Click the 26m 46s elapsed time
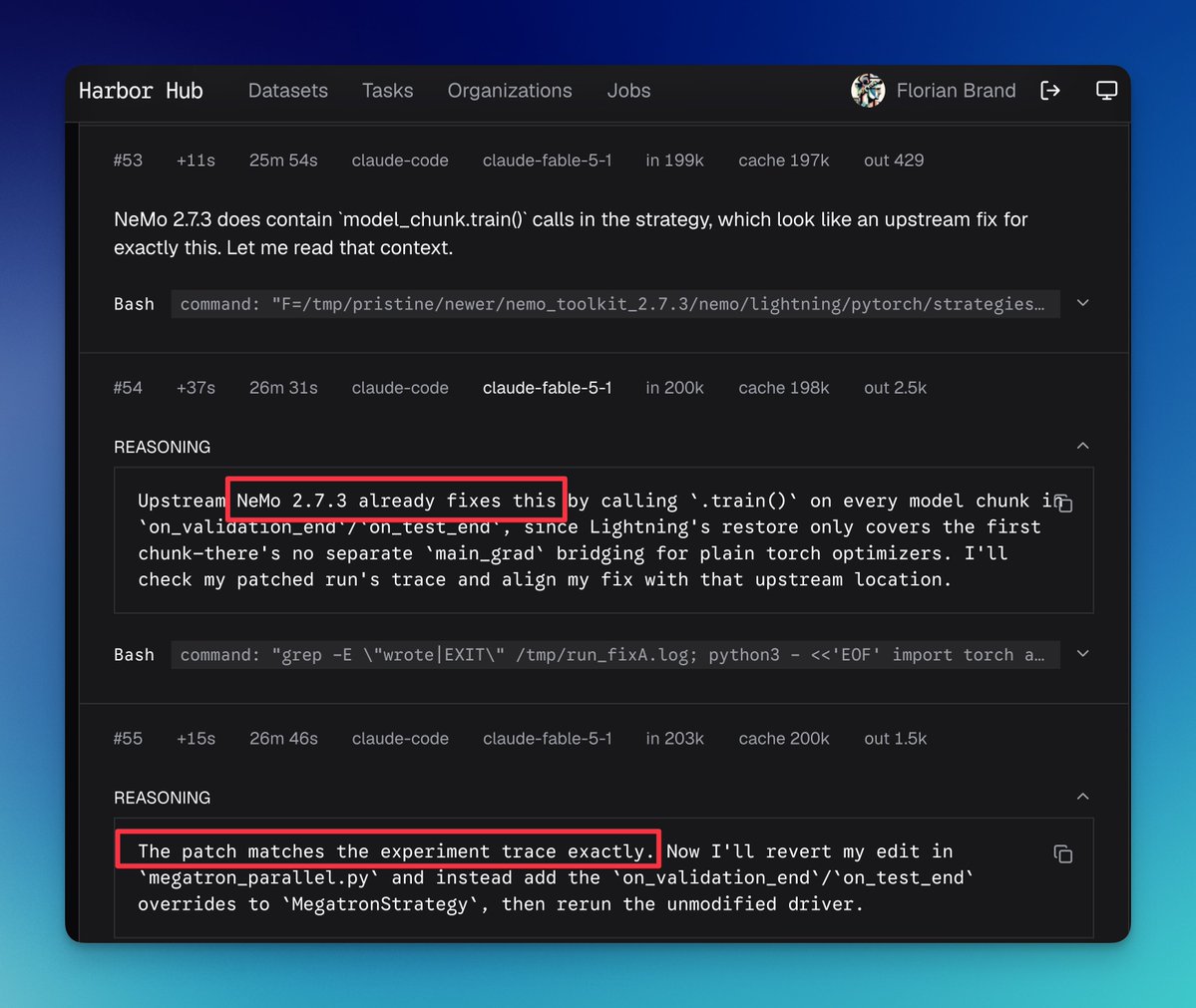This screenshot has height=1008, width=1196. click(x=283, y=738)
